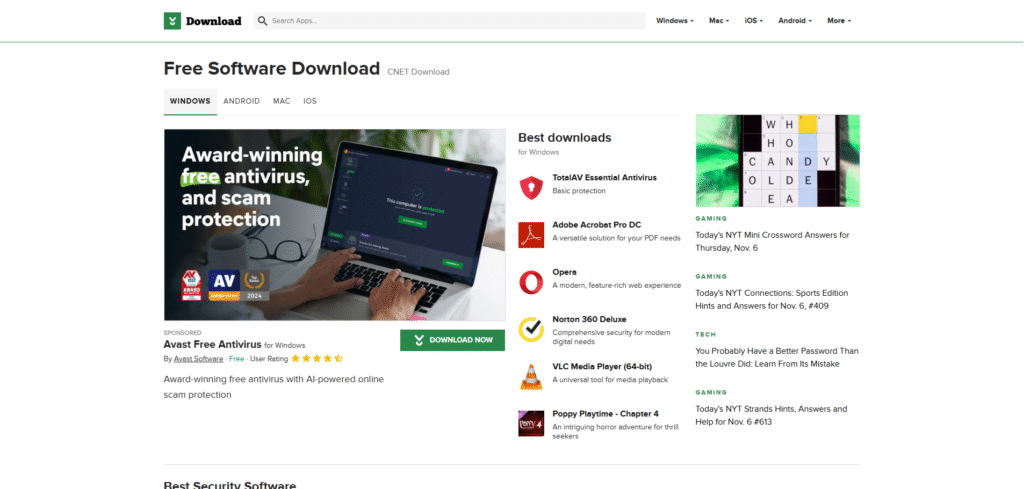Click GAMING label above Strands article
The height and width of the screenshot is (489, 1024).
click(711, 392)
